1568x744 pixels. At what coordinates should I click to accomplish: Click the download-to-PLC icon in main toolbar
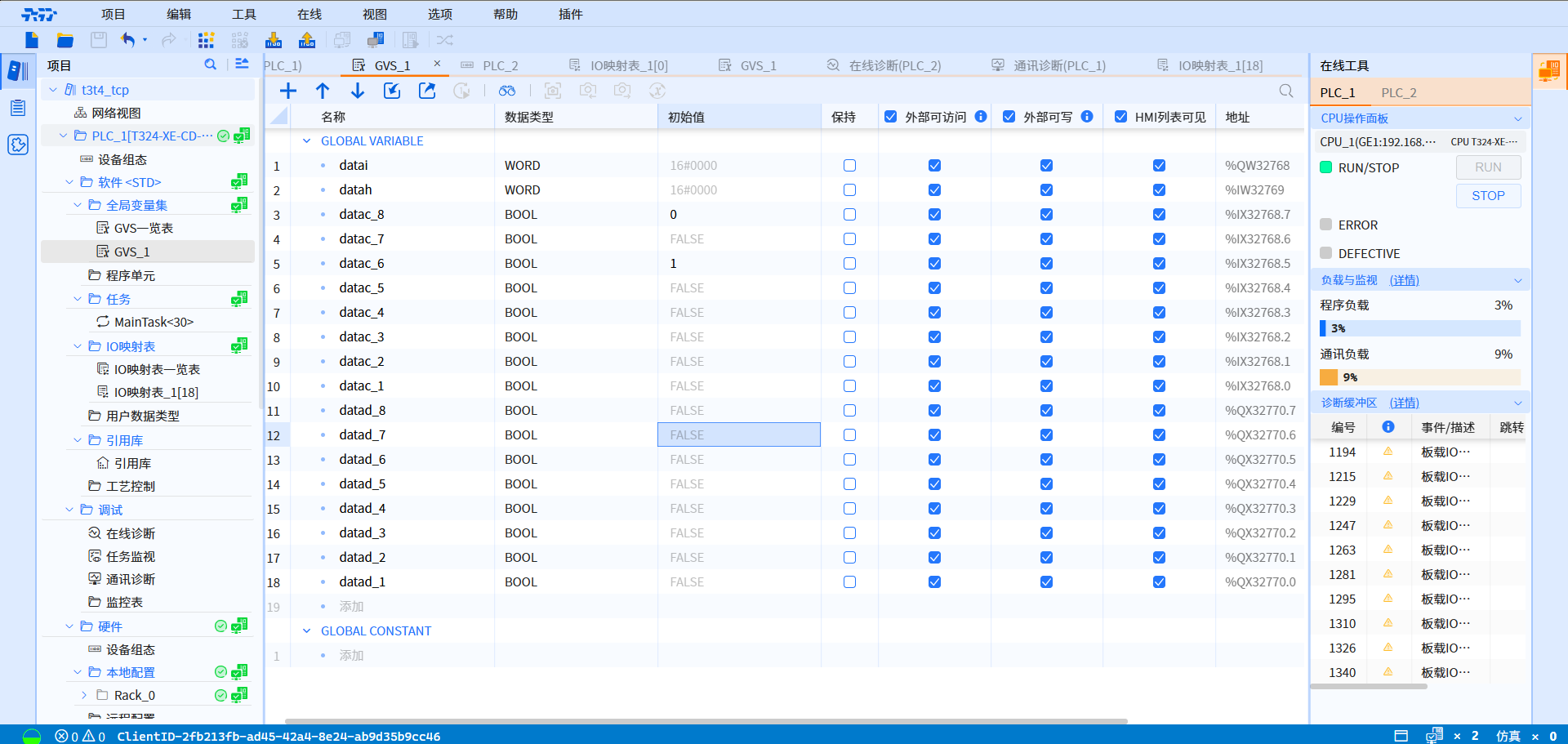(273, 39)
